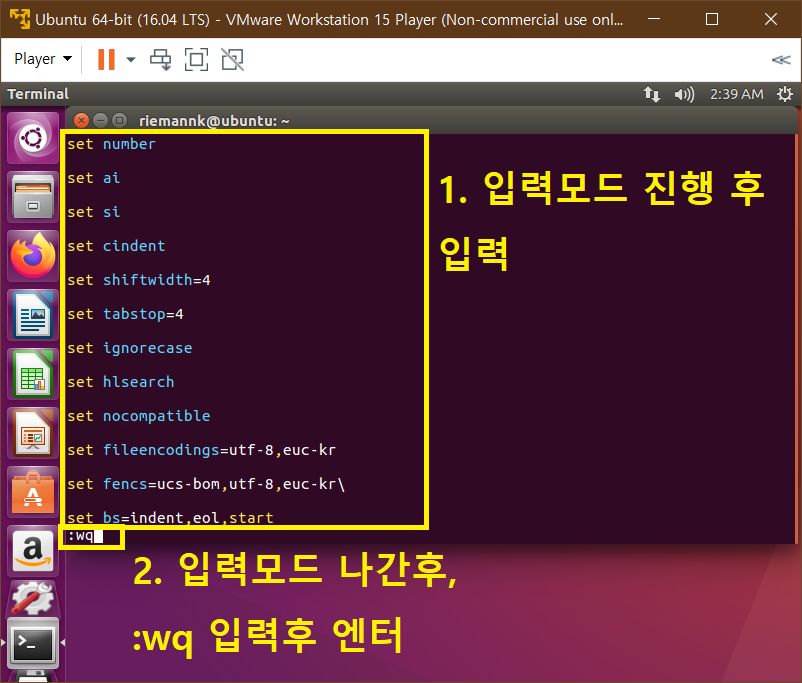Click the 'set nocompatible' line
Viewport: 802px width, 683px height.
coord(139,416)
